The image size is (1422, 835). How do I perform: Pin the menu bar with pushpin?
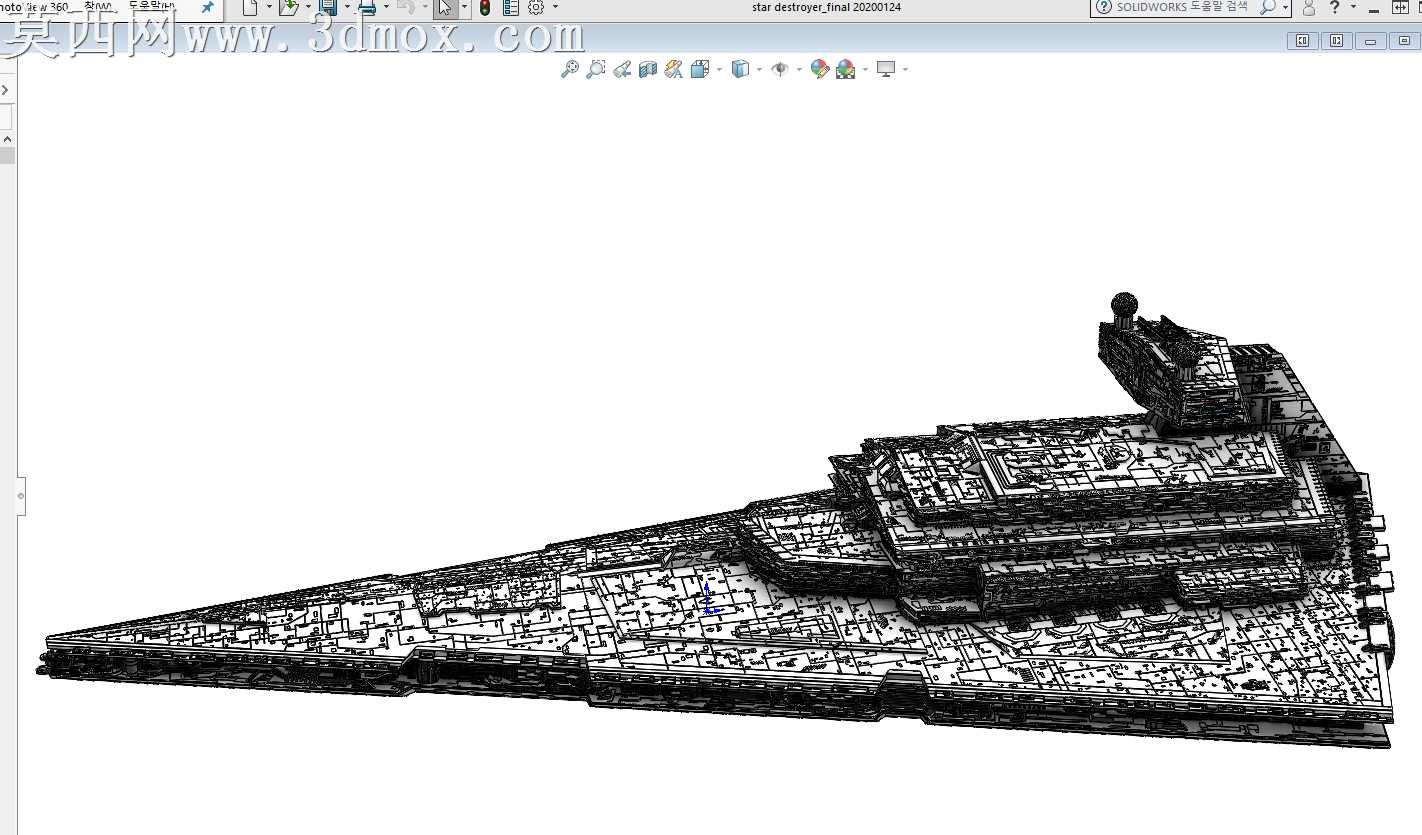click(207, 7)
